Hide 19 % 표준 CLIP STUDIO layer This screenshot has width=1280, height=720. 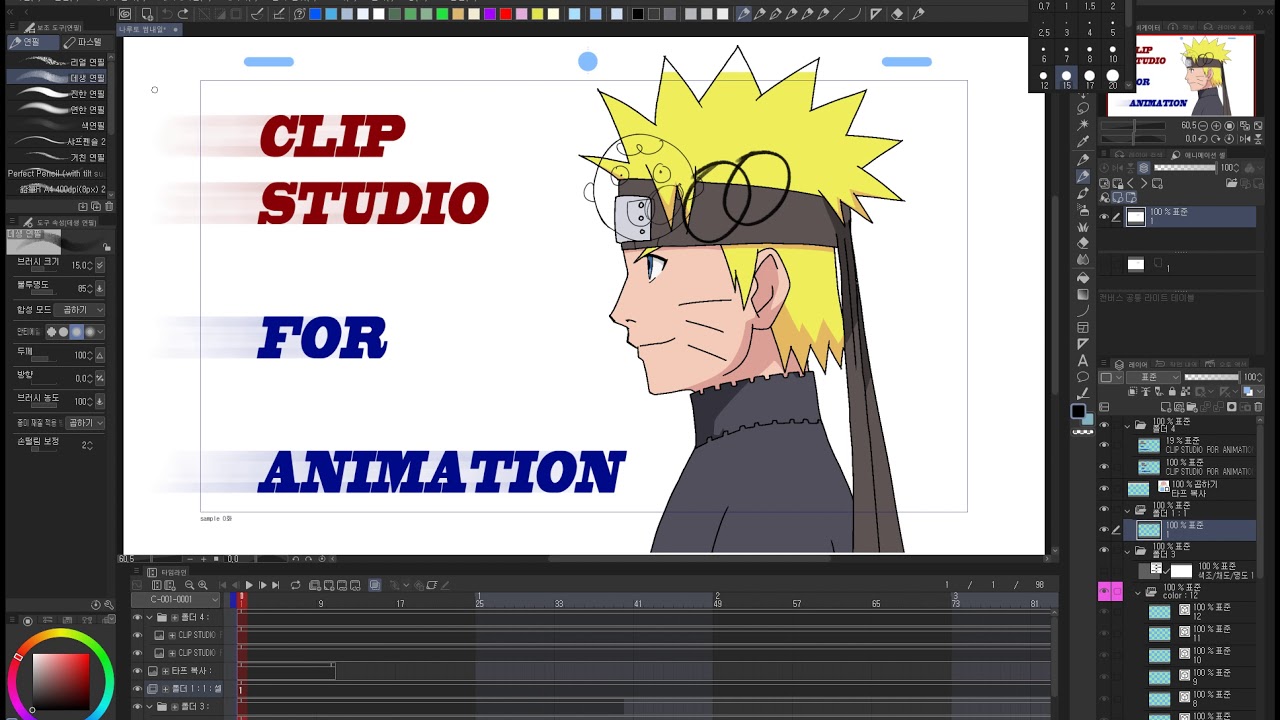(x=1104, y=446)
